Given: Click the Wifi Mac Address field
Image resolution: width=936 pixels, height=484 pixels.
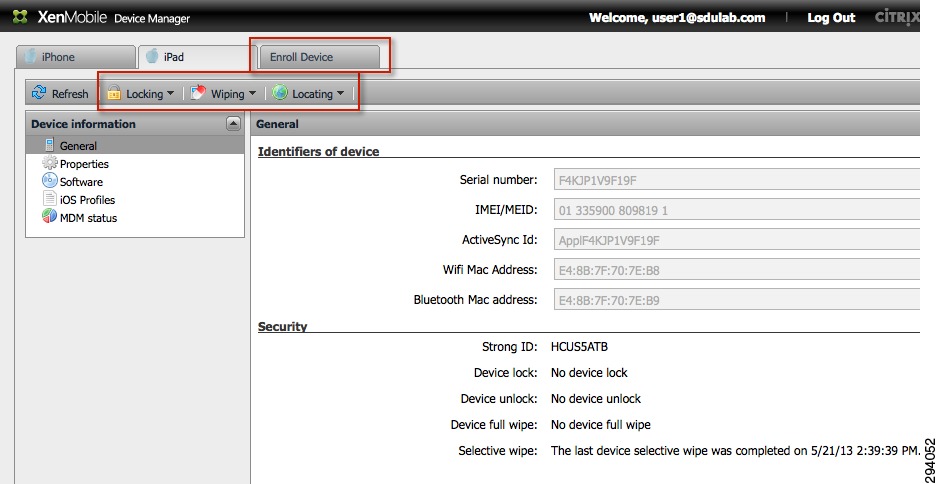Looking at the screenshot, I should coord(737,270).
